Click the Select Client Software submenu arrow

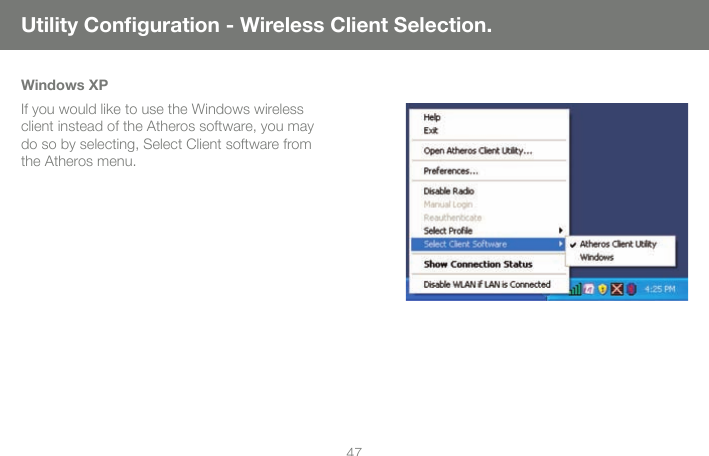(561, 244)
